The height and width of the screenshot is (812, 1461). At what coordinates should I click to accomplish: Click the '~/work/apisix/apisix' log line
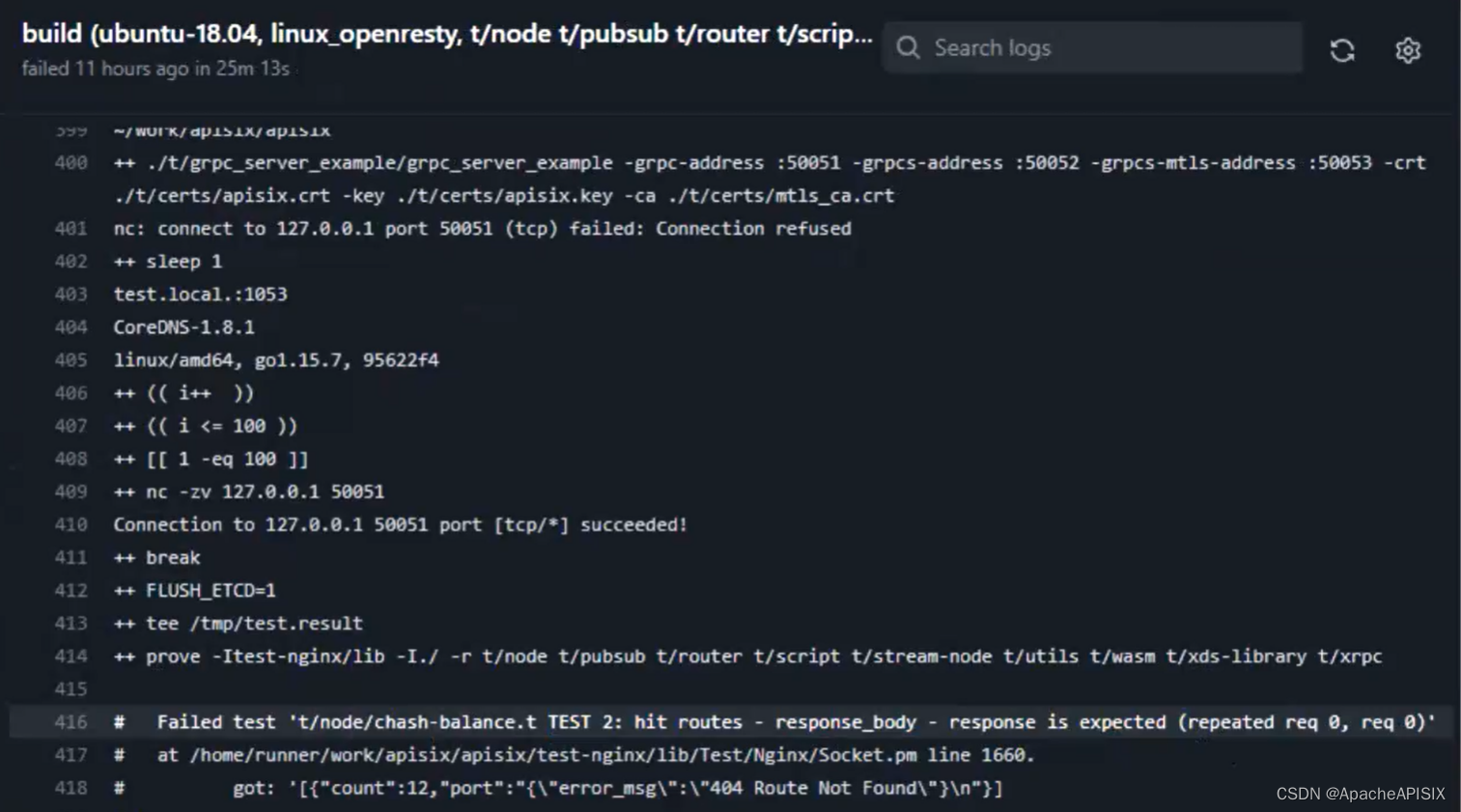tap(221, 130)
